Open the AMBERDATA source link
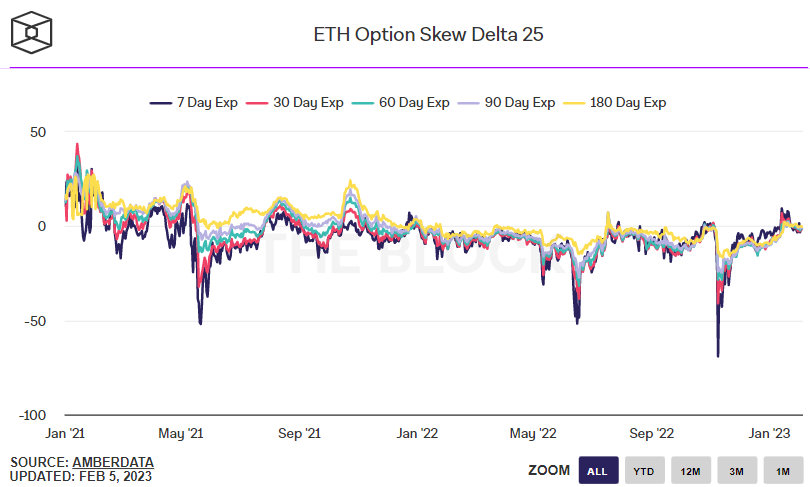This screenshot has height=487, width=810. pyautogui.click(x=113, y=462)
